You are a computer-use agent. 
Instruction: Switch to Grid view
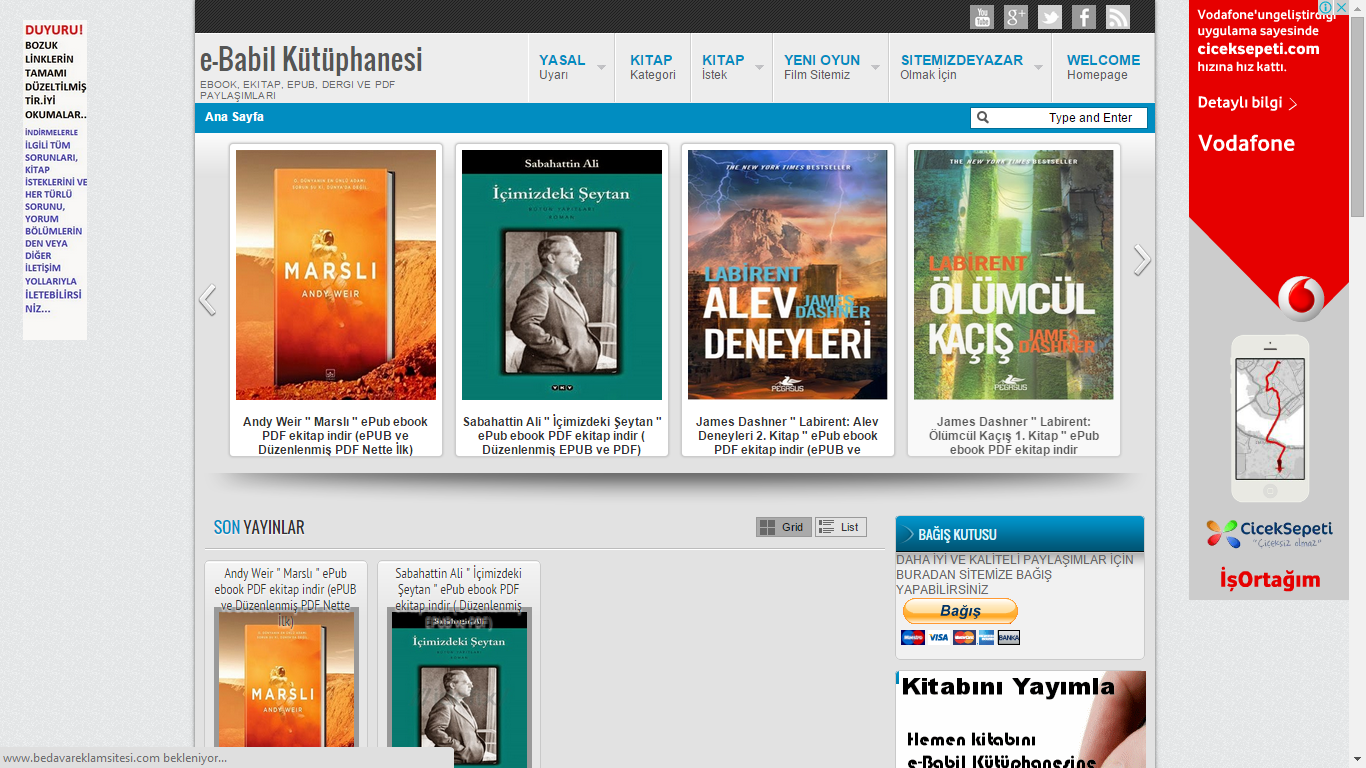[783, 527]
